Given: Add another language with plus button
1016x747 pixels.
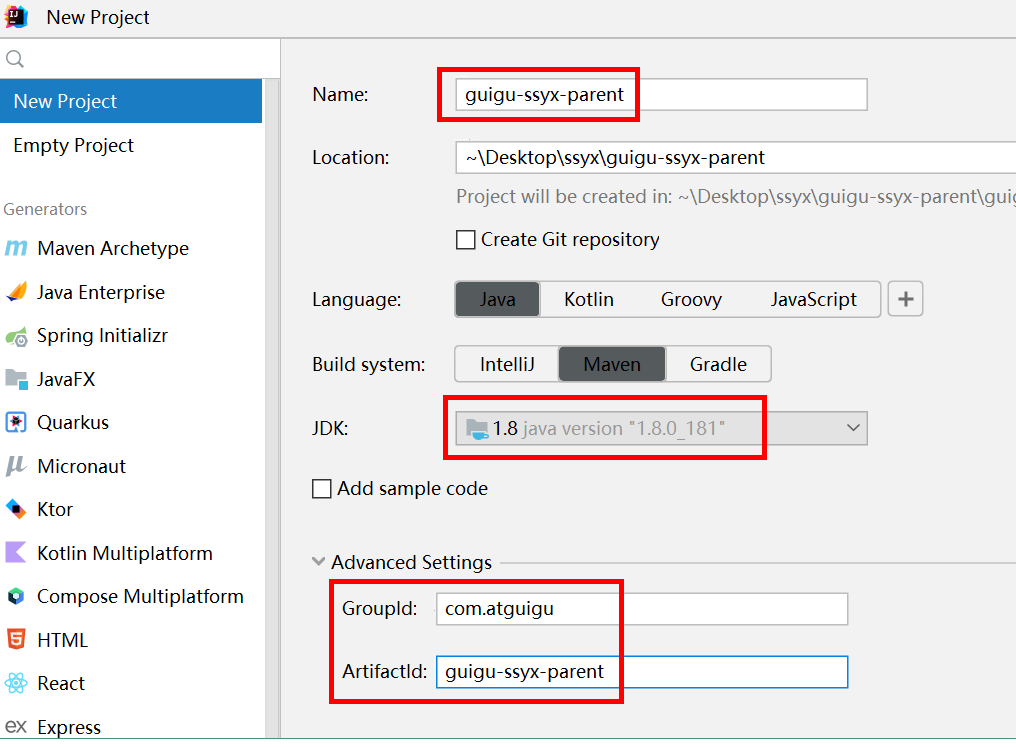Looking at the screenshot, I should (905, 299).
